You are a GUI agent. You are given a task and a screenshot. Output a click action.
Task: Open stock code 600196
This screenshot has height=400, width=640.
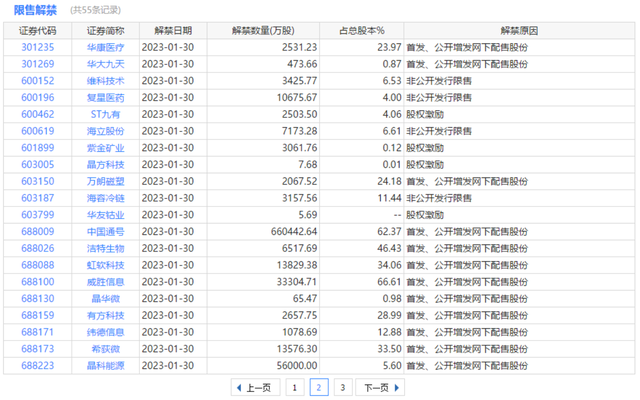point(38,98)
